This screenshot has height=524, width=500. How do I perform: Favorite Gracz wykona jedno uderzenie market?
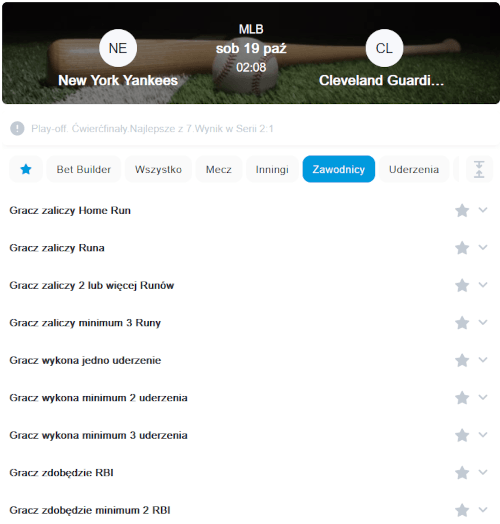[462, 360]
